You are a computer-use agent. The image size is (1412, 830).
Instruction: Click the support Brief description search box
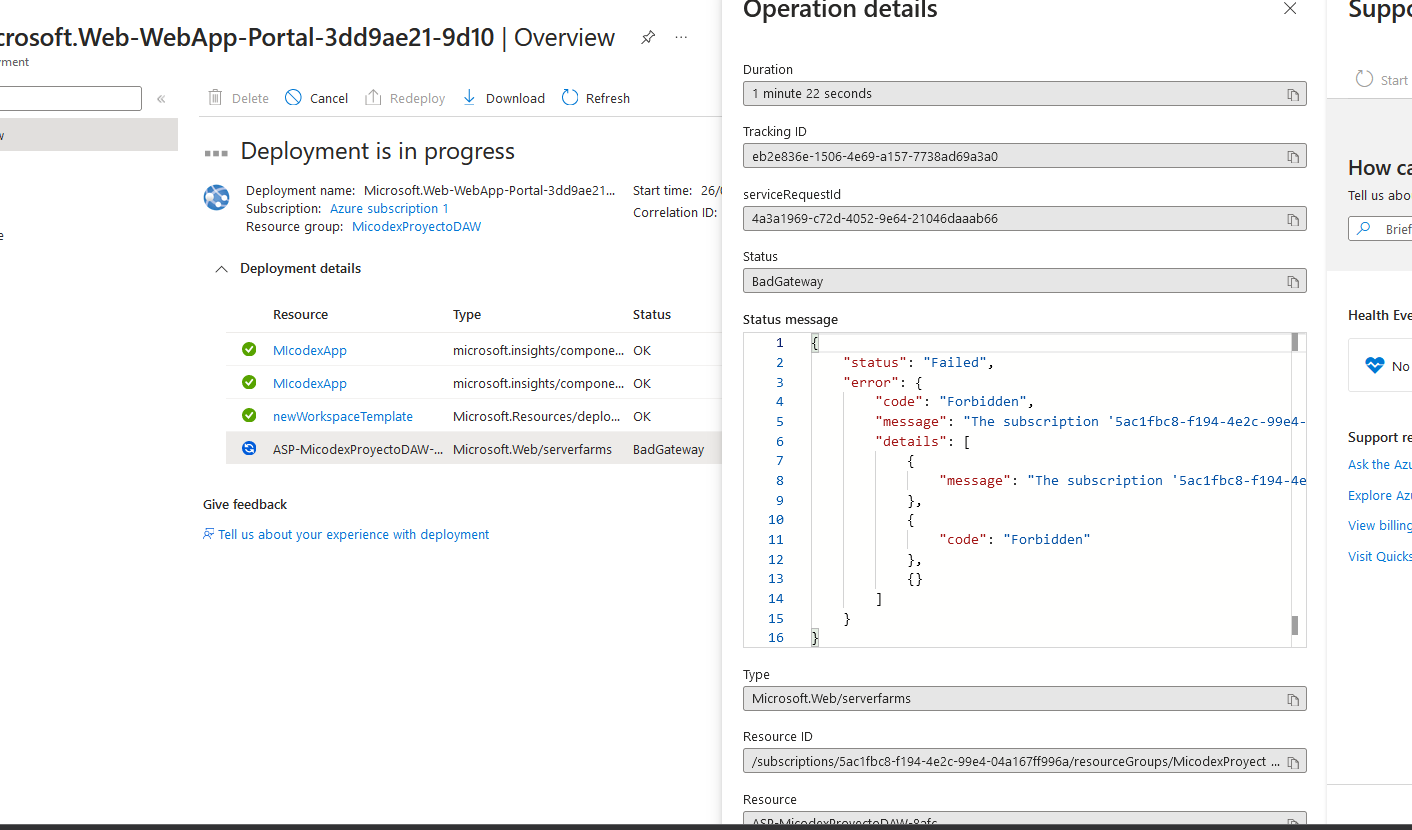tap(1380, 229)
